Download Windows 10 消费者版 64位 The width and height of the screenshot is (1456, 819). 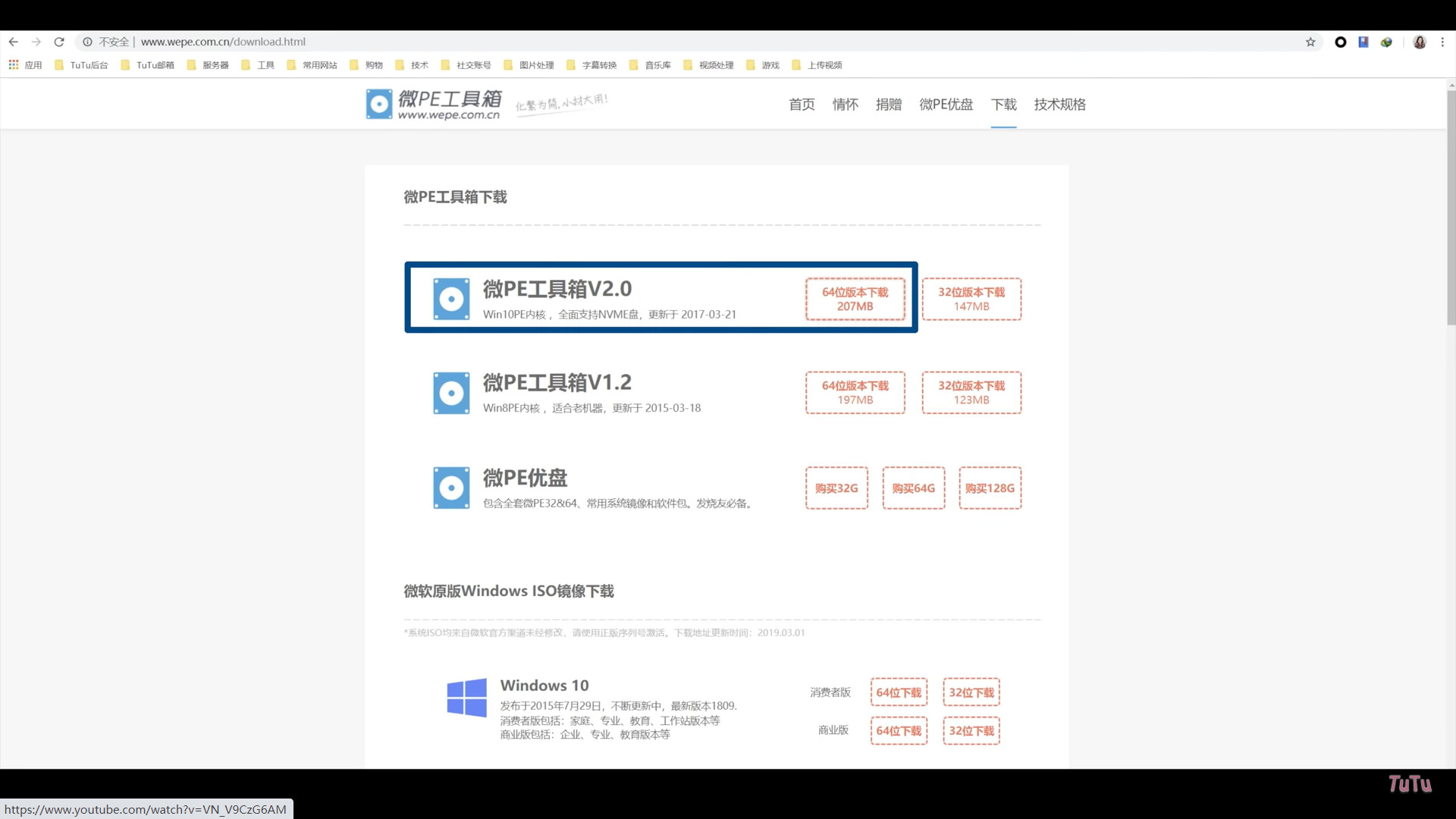(899, 692)
